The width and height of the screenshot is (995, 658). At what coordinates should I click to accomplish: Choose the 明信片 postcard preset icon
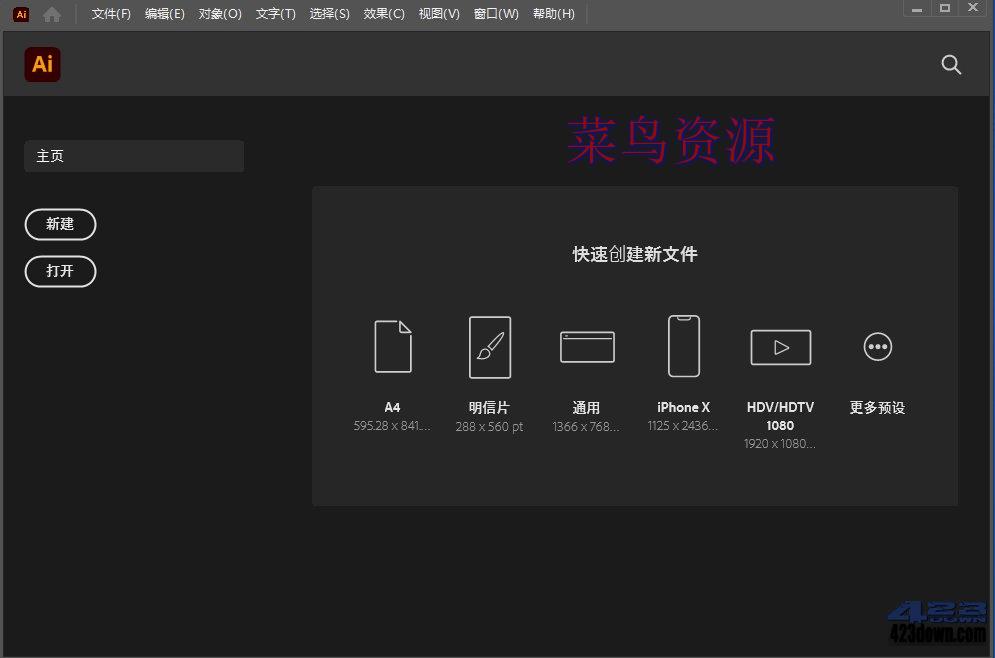489,347
